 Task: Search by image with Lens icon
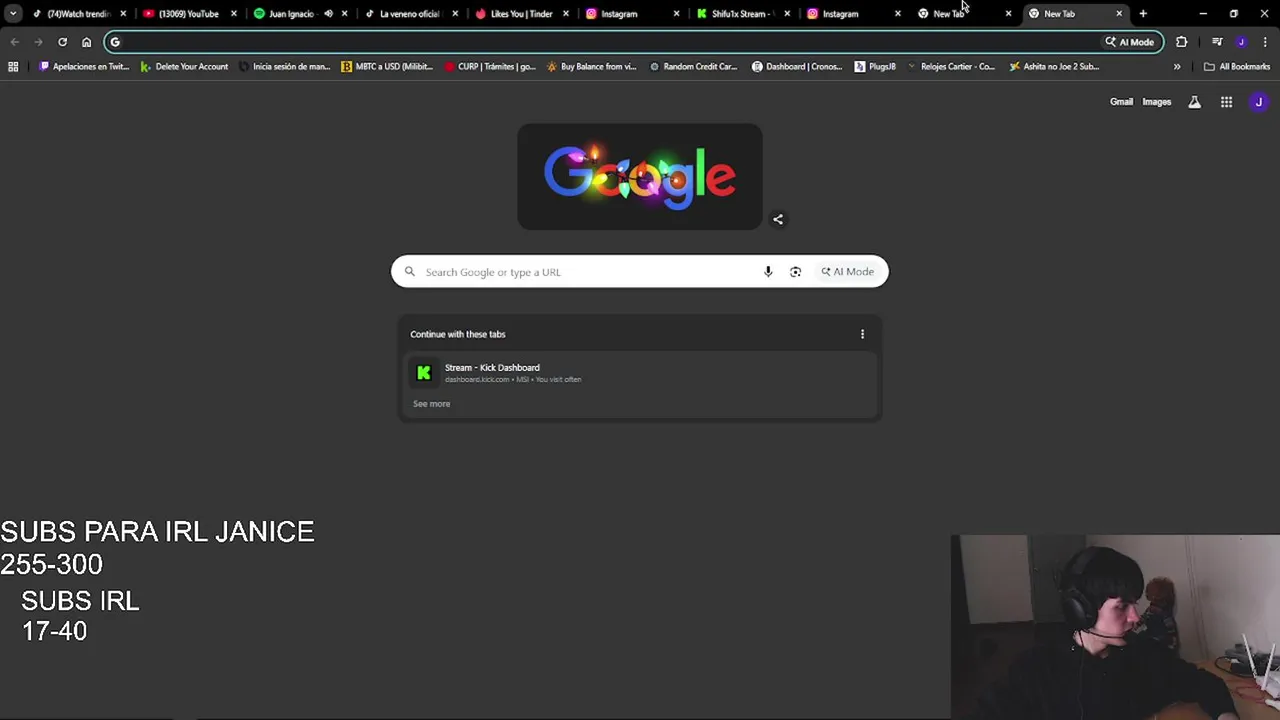coord(795,272)
